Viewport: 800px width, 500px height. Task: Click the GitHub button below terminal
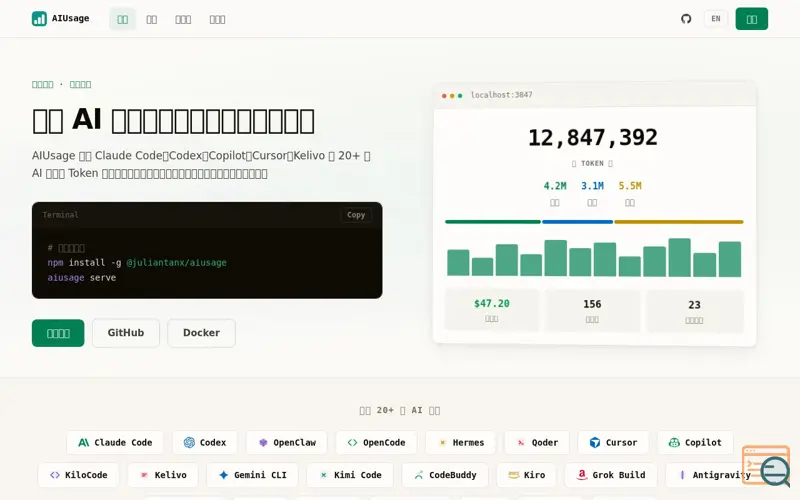[126, 333]
